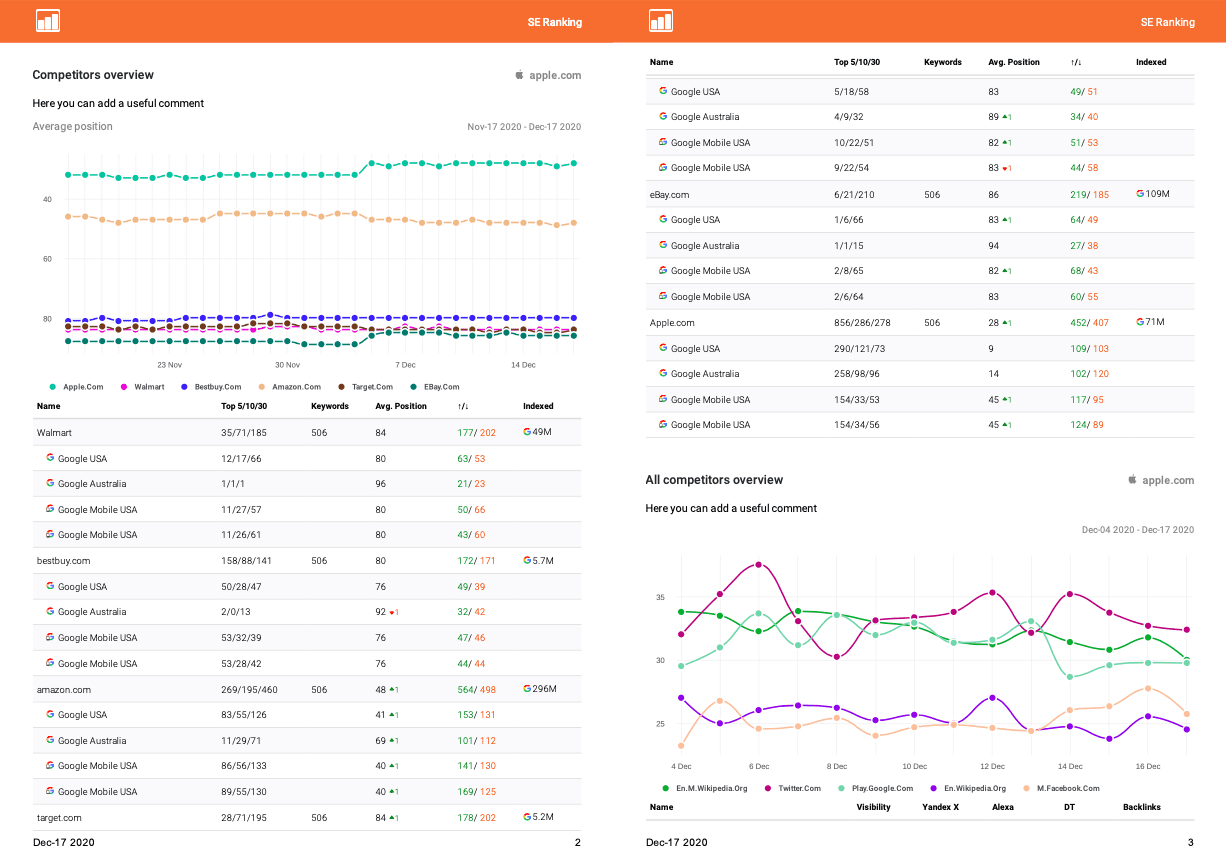The image size is (1226, 866).
Task: Click the Play.Google.Com legend entry
Action: click(875, 788)
